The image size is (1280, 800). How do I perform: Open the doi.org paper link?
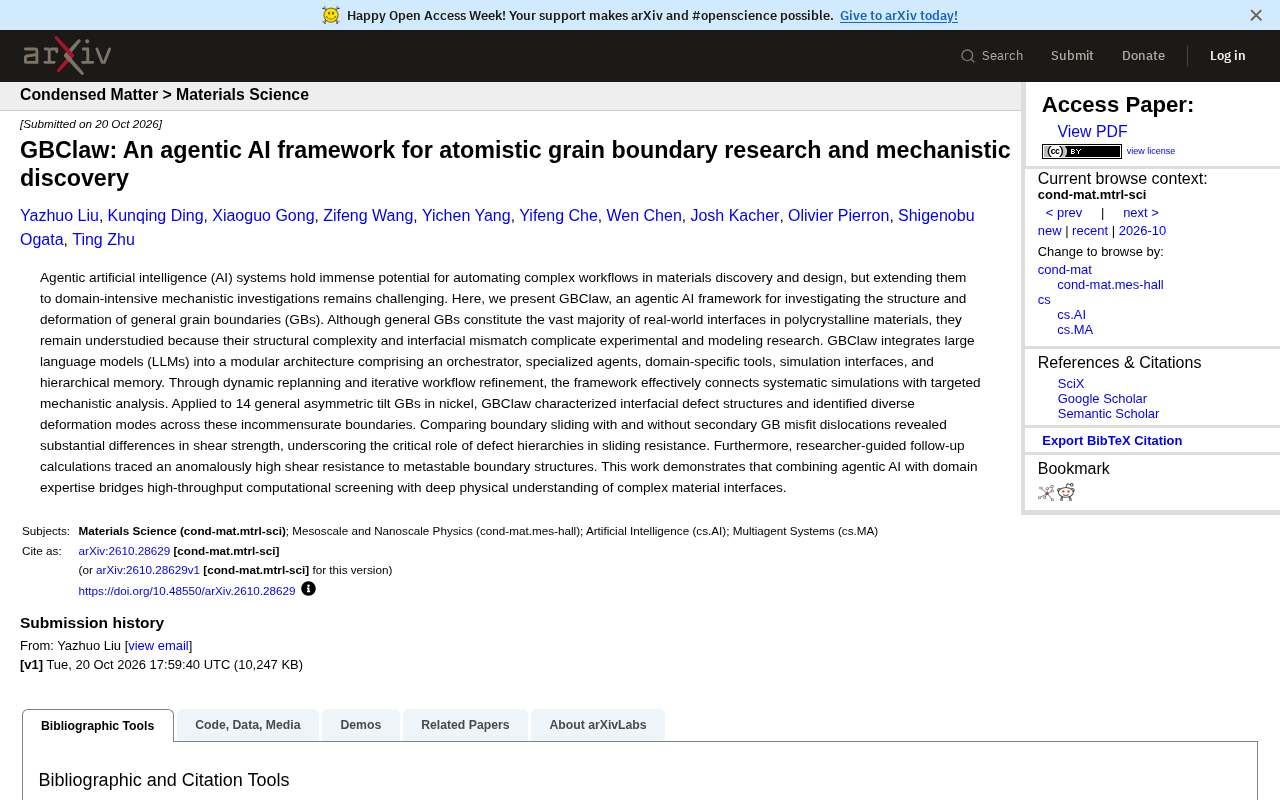coord(187,591)
